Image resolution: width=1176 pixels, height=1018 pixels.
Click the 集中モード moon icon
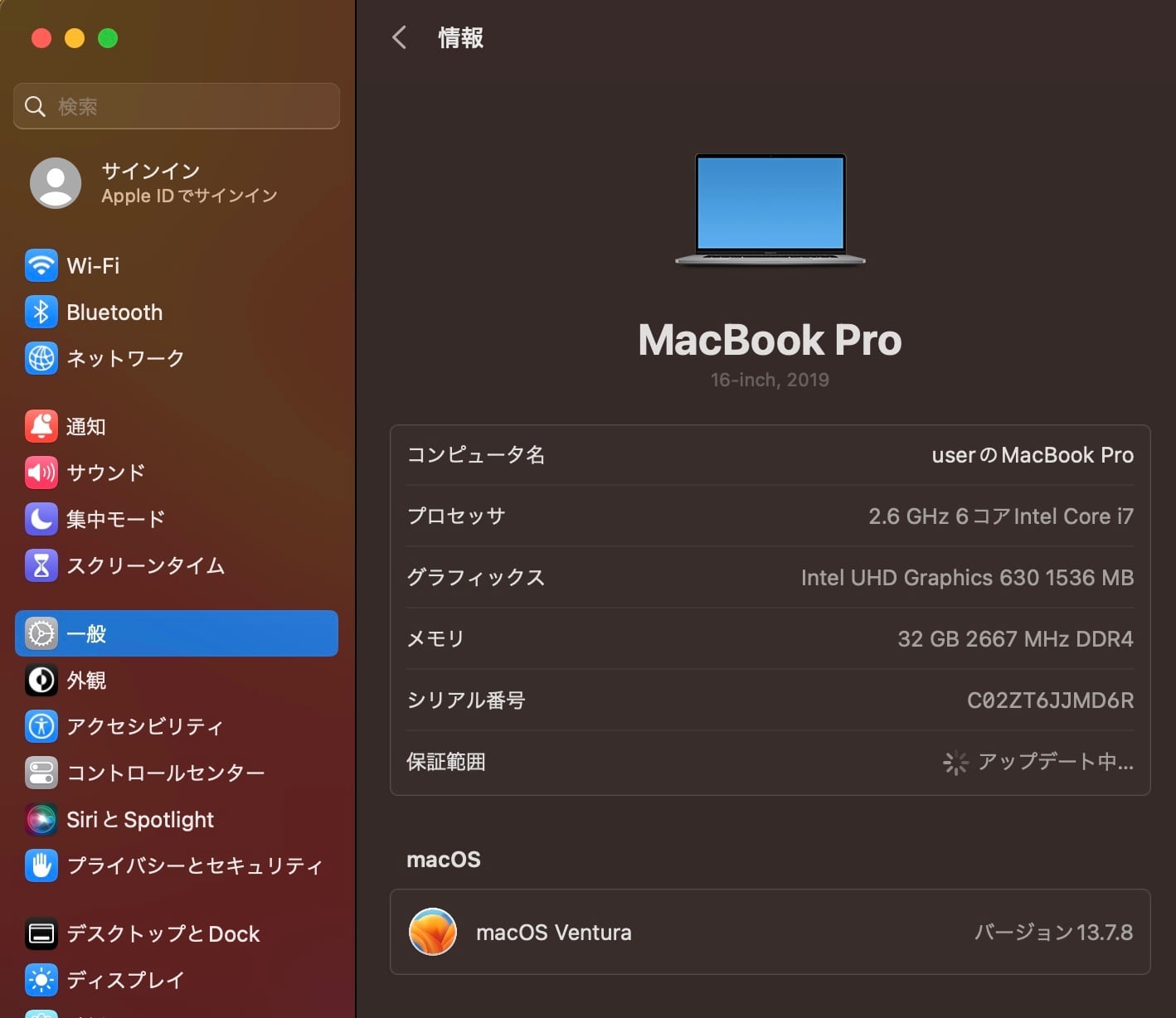pyautogui.click(x=41, y=520)
